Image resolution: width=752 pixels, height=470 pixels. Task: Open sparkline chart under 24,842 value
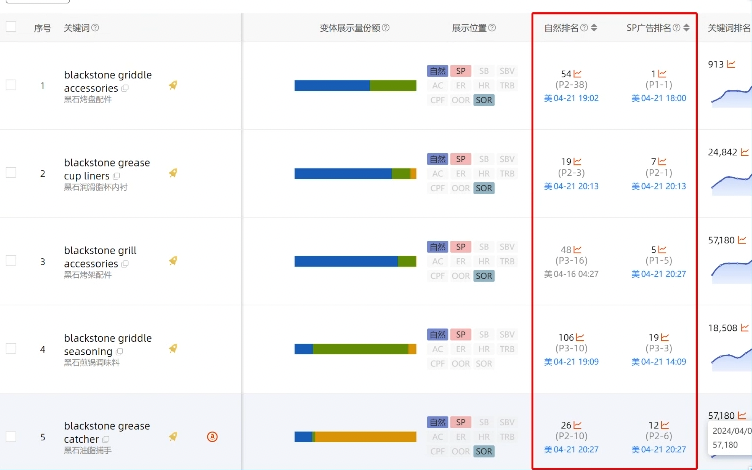click(x=731, y=183)
